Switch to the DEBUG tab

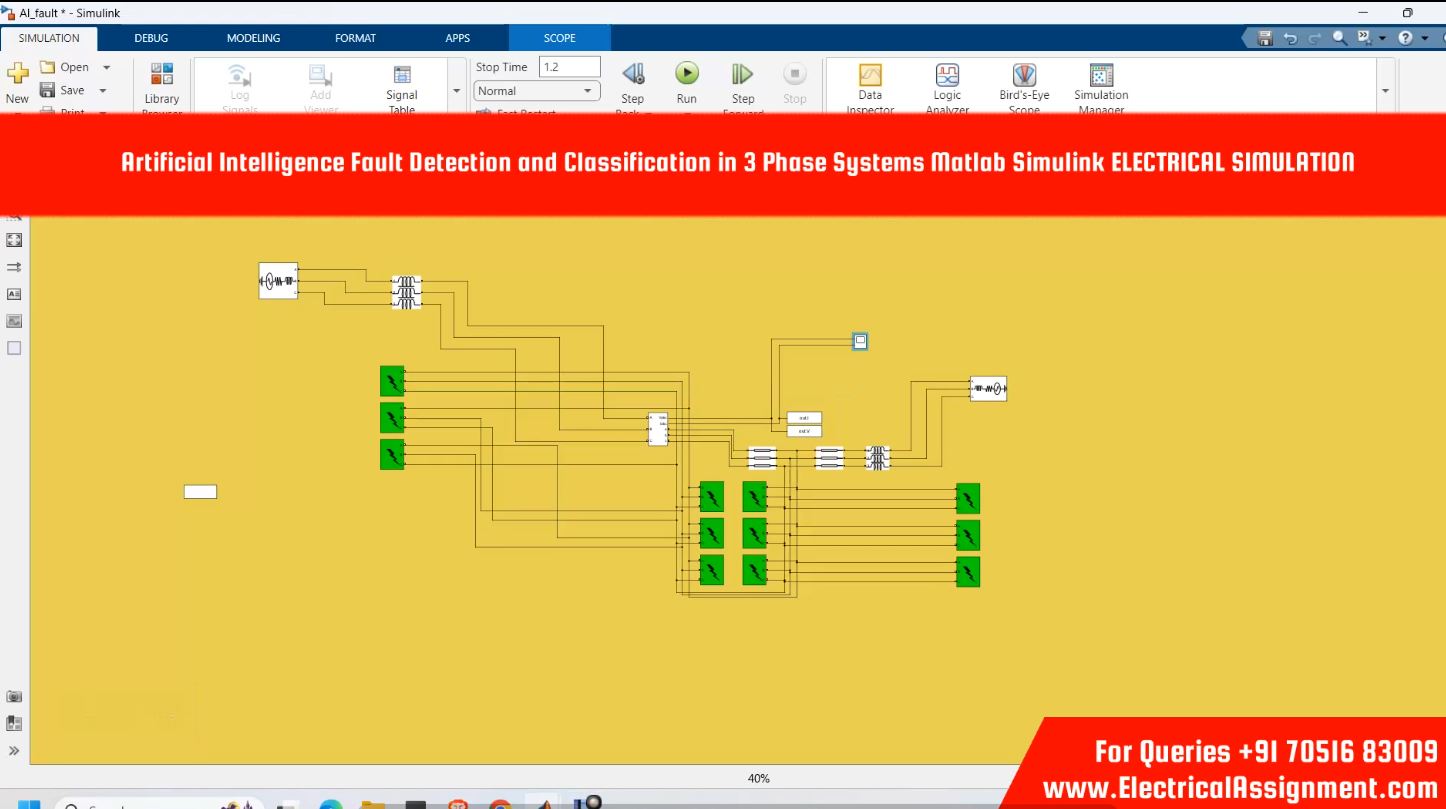151,38
